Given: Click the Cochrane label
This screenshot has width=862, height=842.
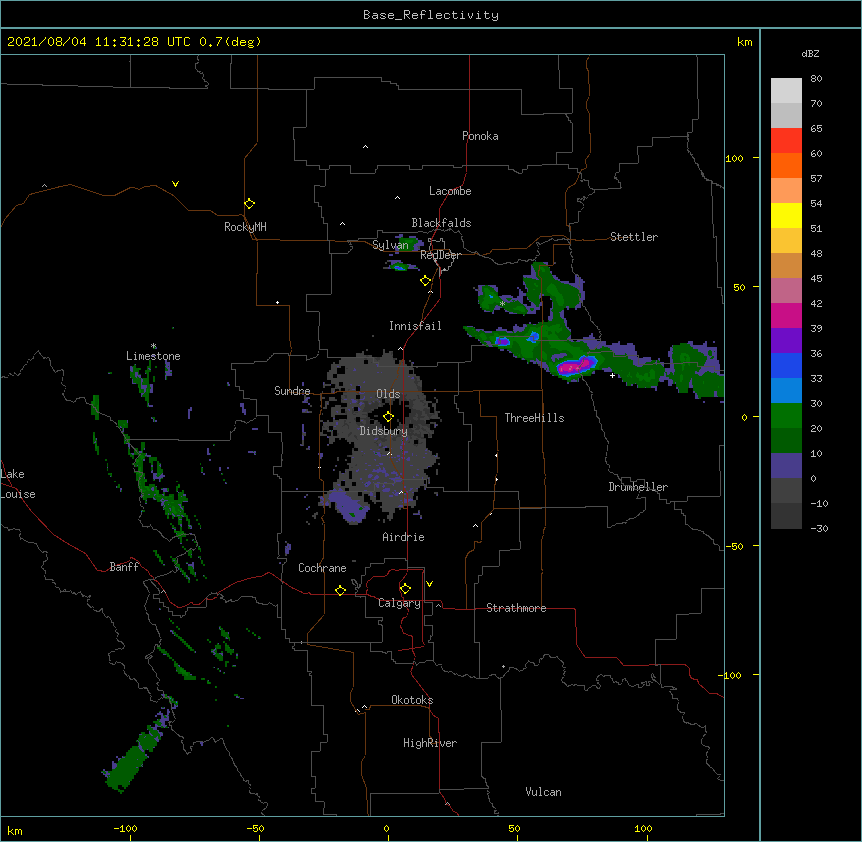Looking at the screenshot, I should (322, 568).
